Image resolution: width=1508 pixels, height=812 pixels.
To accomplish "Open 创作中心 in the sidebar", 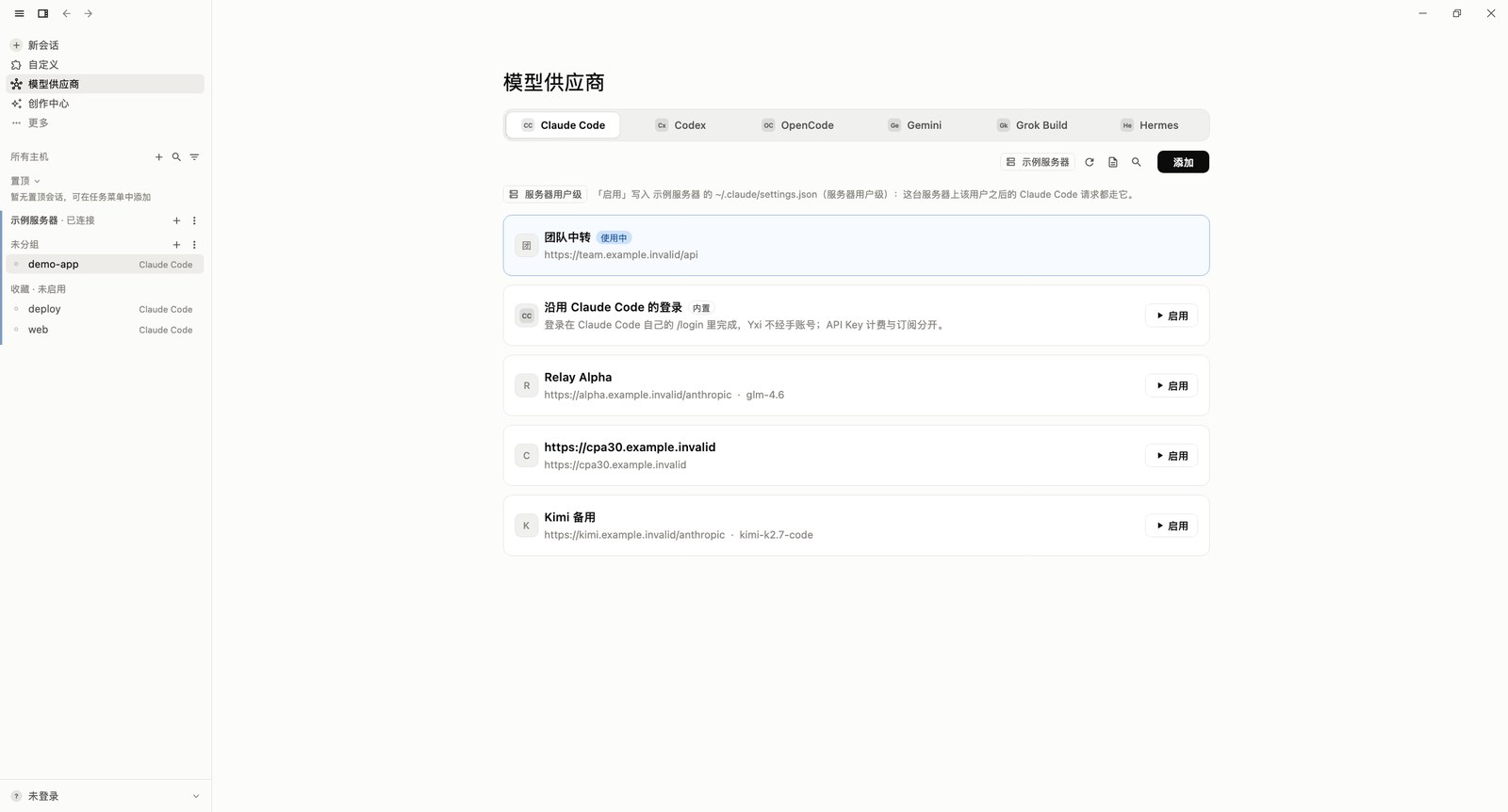I will pyautogui.click(x=105, y=104).
